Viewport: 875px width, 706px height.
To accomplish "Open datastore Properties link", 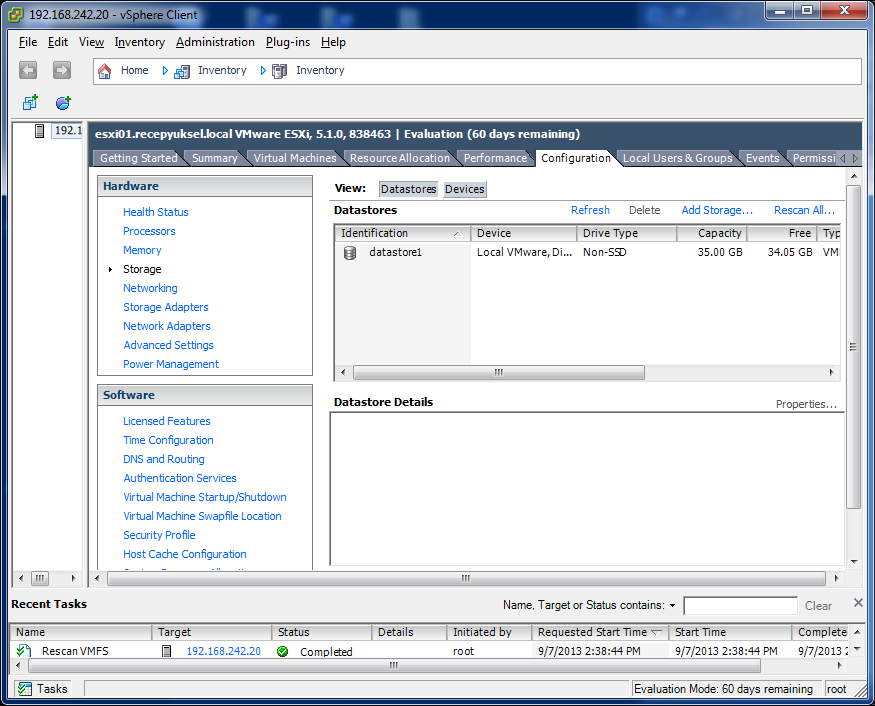I will (806, 404).
